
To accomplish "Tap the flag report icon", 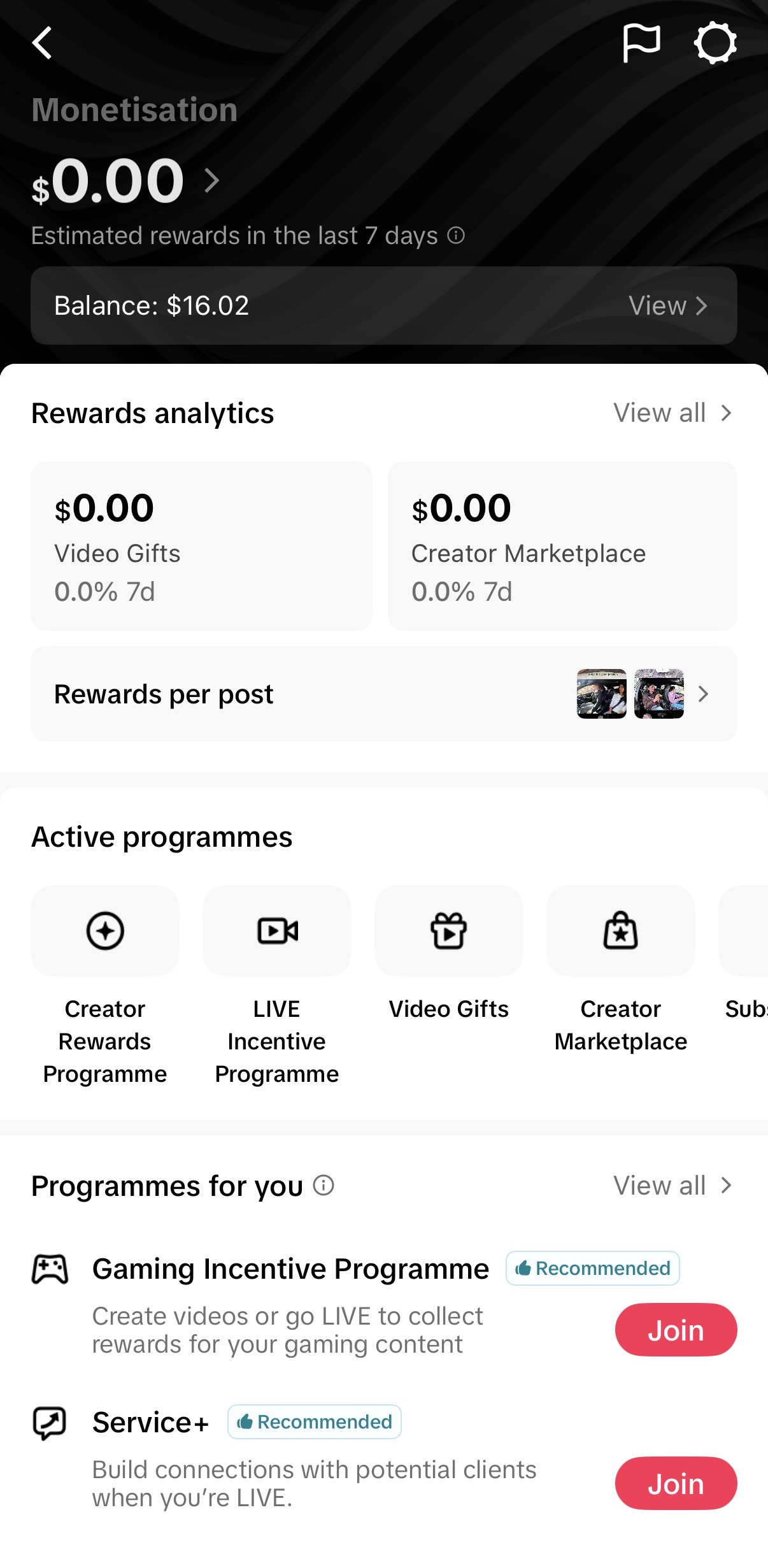I will [x=641, y=43].
